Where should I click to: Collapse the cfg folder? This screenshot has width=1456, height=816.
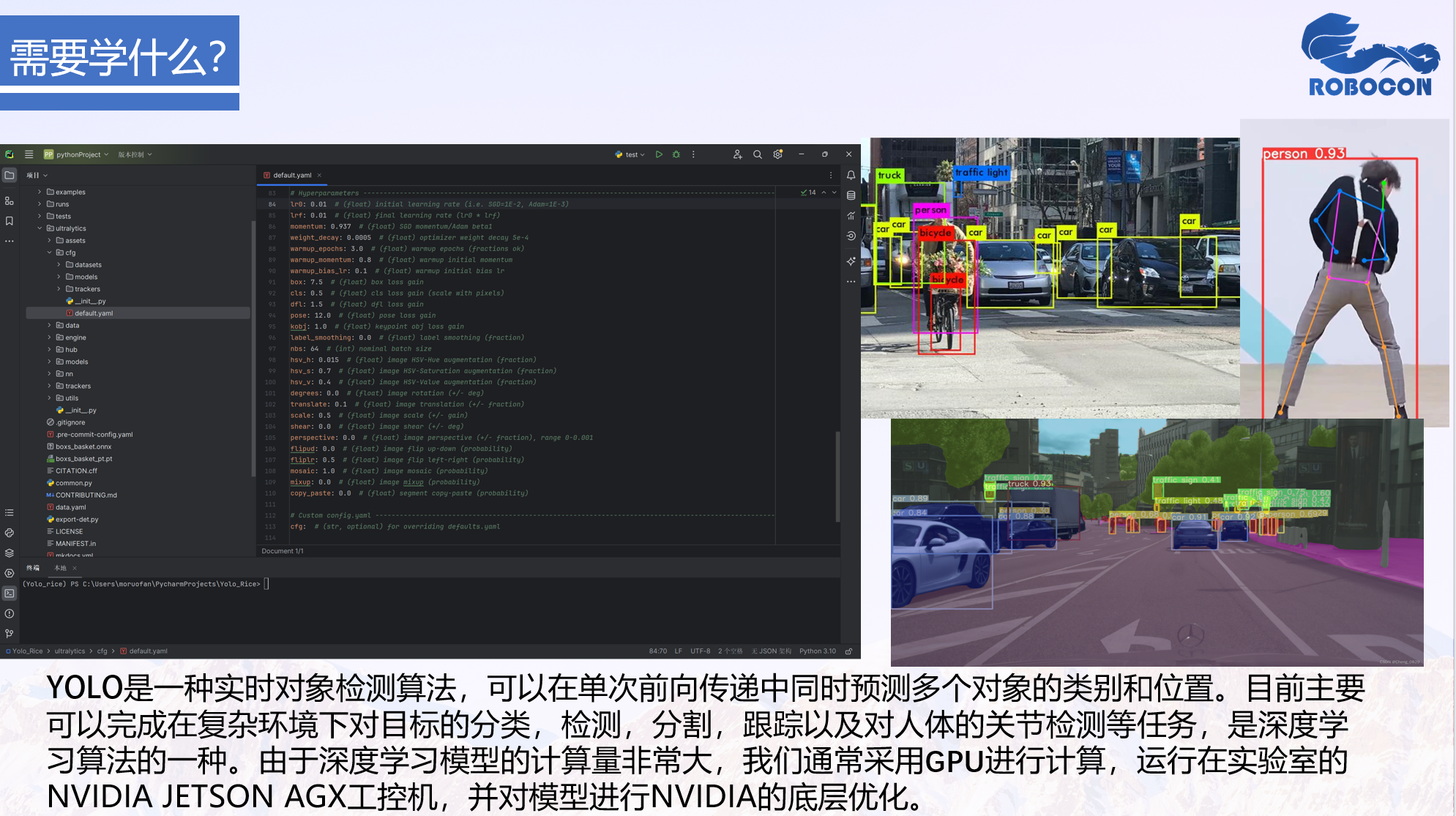tap(50, 252)
